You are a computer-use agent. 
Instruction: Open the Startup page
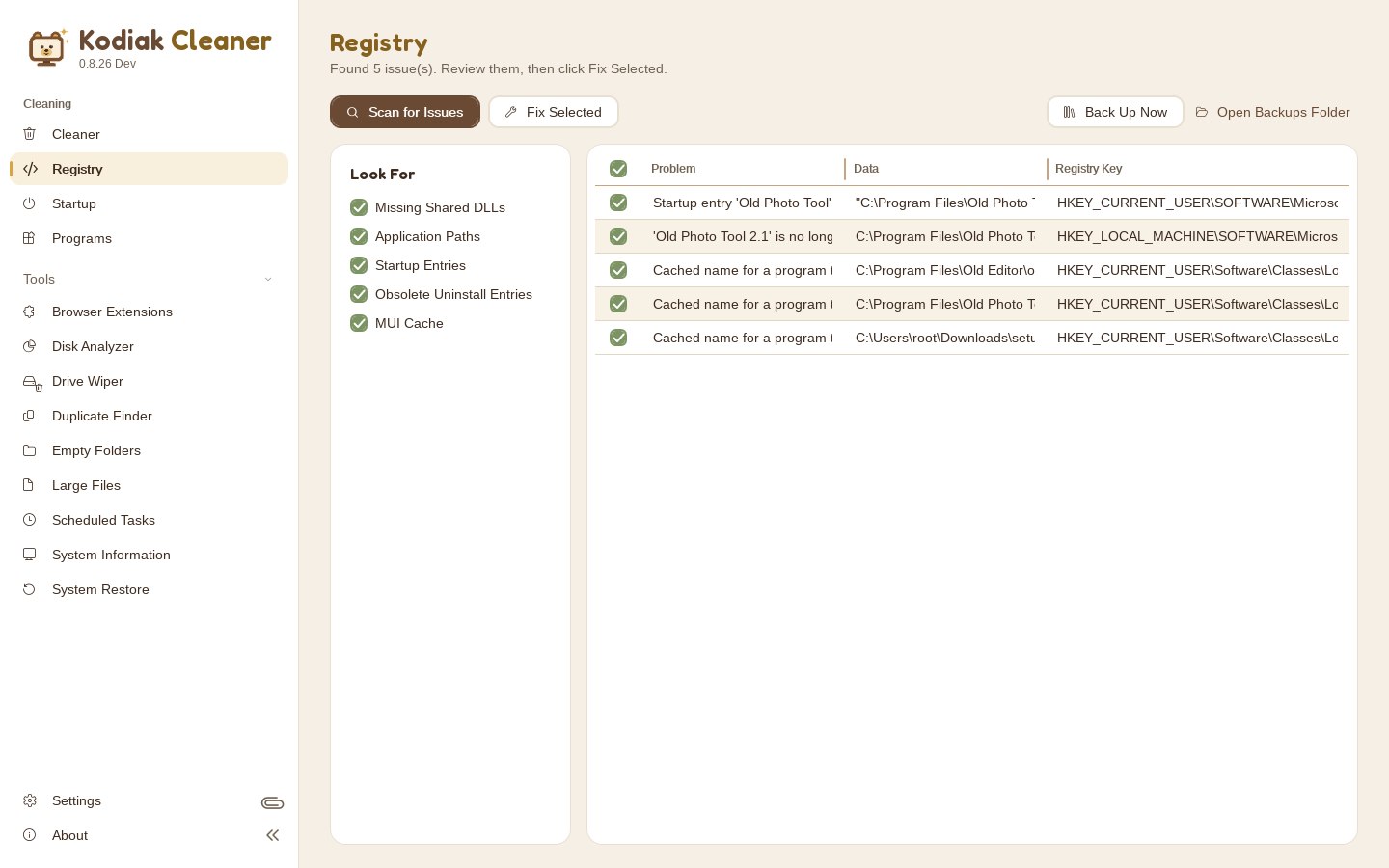point(150,203)
